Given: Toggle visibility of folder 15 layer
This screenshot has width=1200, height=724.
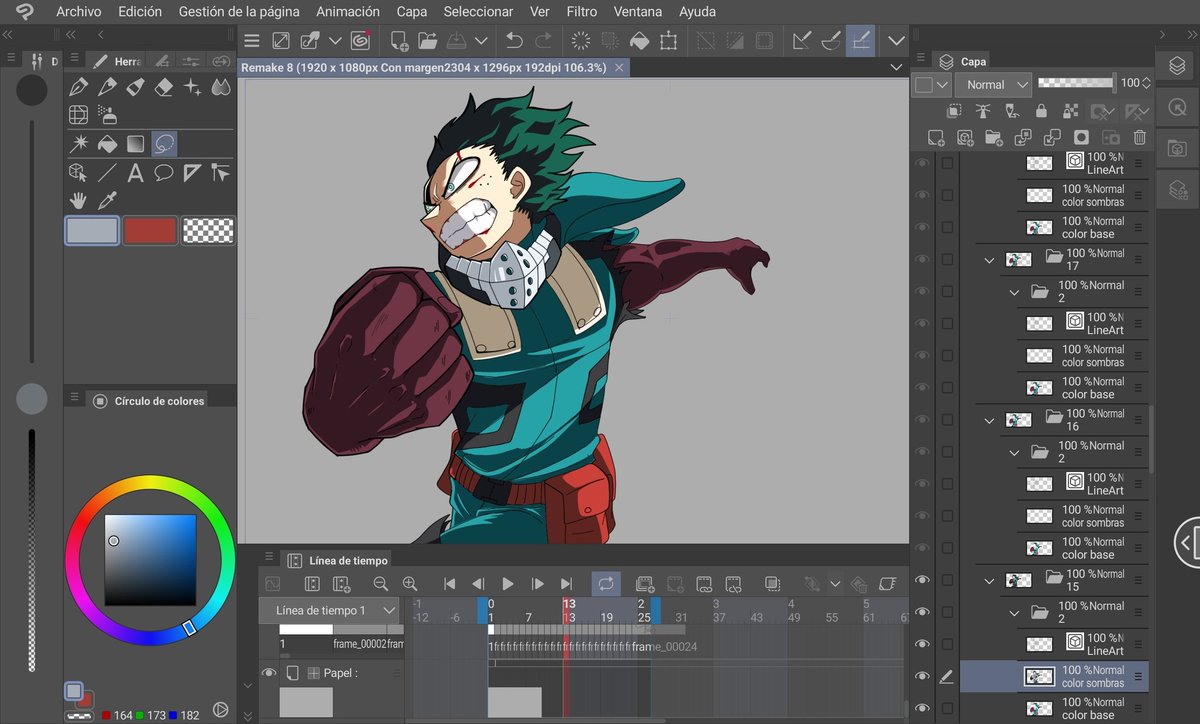Looking at the screenshot, I should [x=922, y=580].
